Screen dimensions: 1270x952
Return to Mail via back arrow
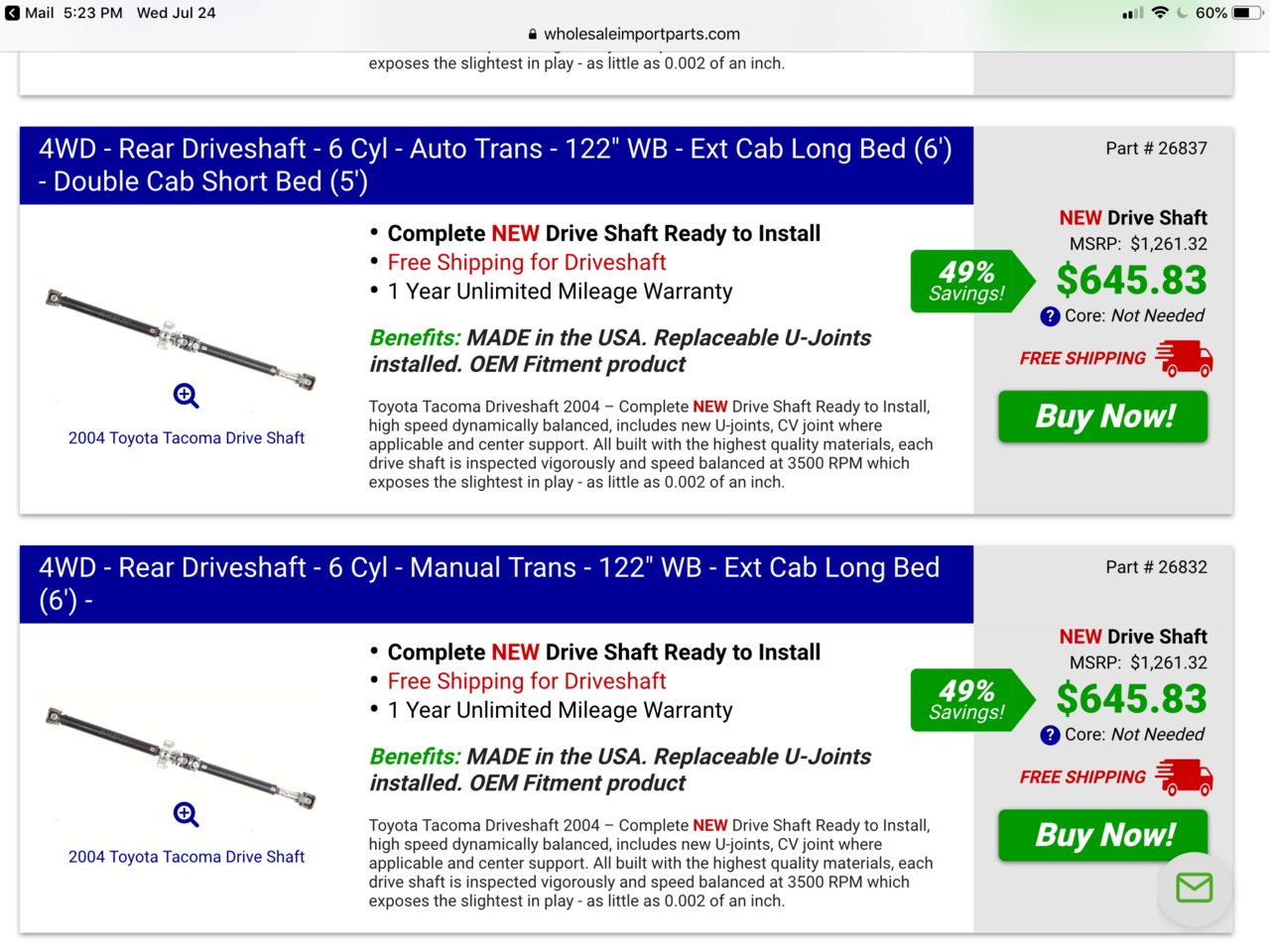pos(13,13)
